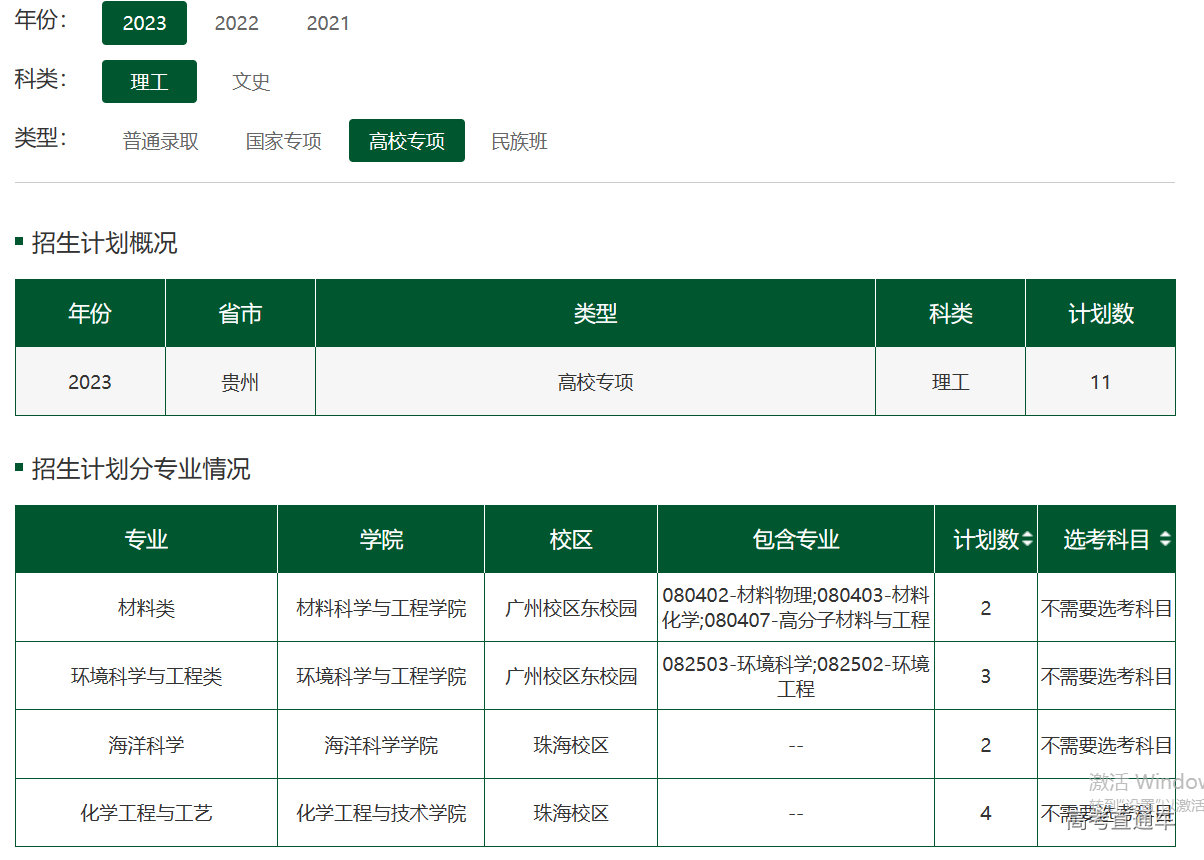Click the 海洋科学学院 college cell
Viewport: 1204px width, 860px height.
[x=381, y=745]
